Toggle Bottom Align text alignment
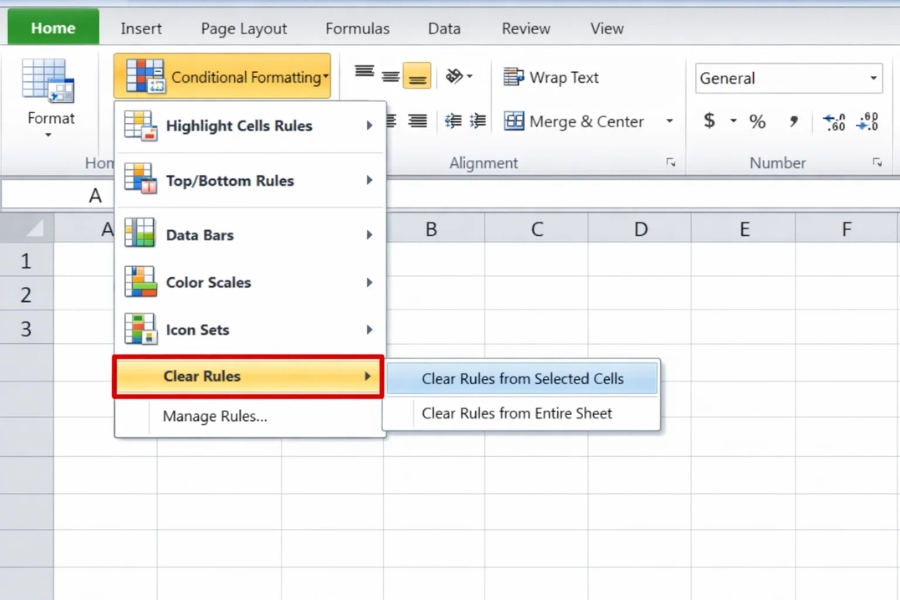The image size is (900, 600). pos(417,74)
